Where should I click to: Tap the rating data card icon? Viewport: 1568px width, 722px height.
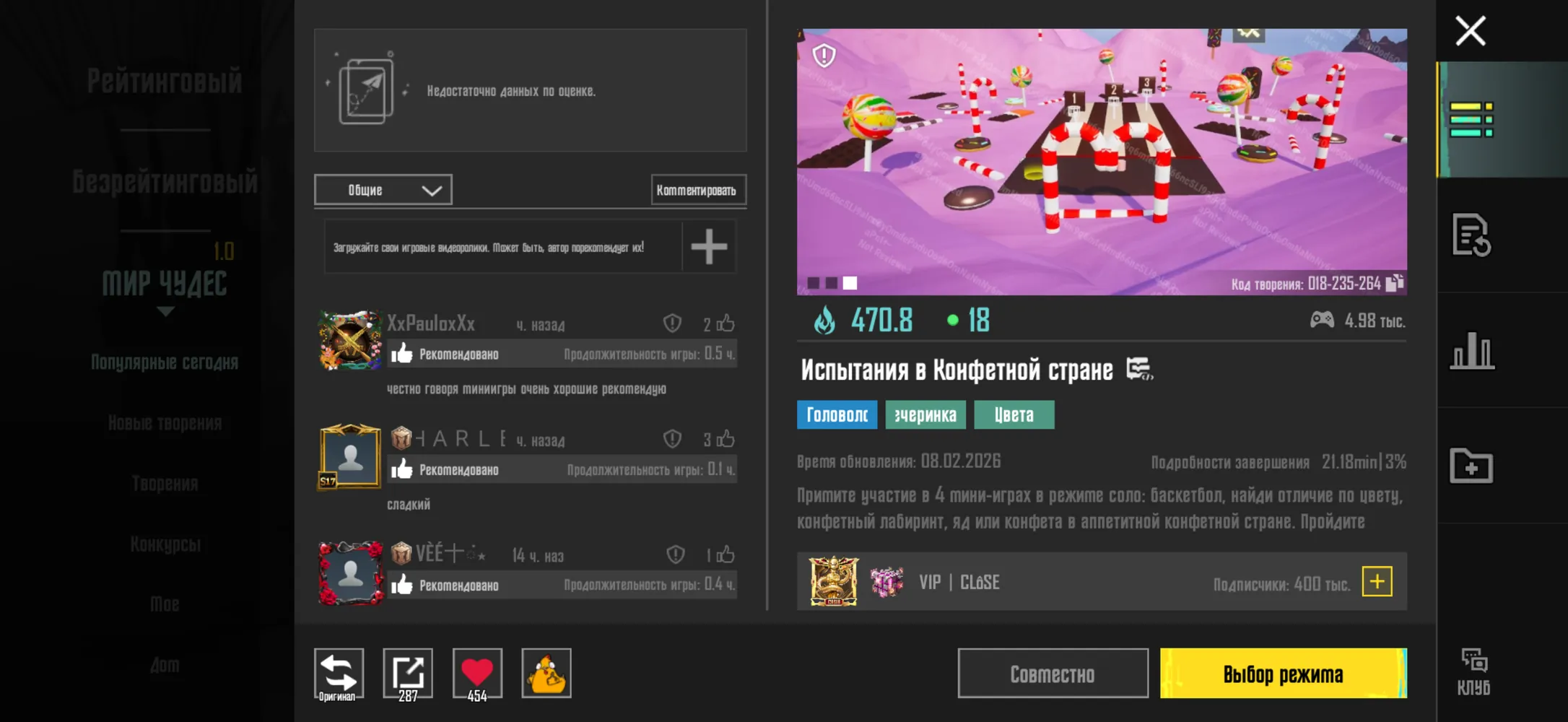(x=367, y=90)
